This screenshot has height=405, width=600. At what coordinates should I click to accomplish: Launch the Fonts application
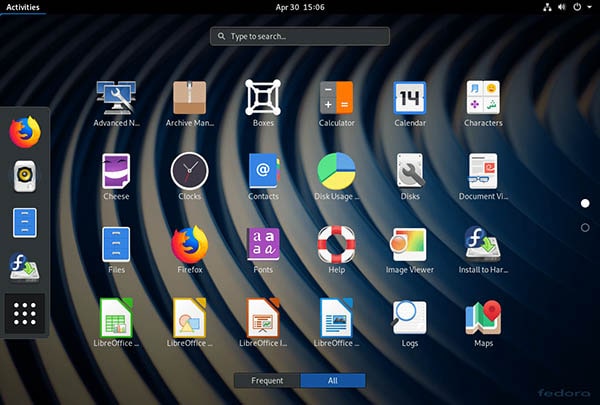pyautogui.click(x=263, y=245)
